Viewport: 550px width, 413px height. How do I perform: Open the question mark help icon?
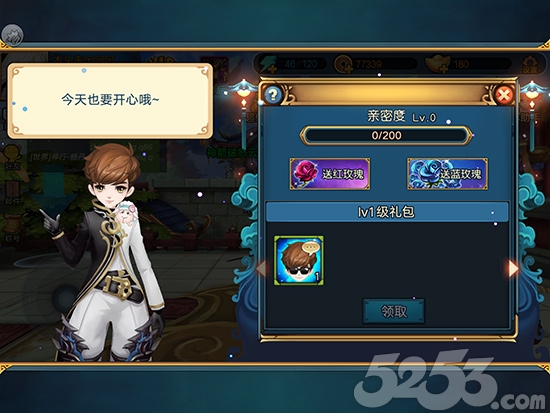click(273, 95)
